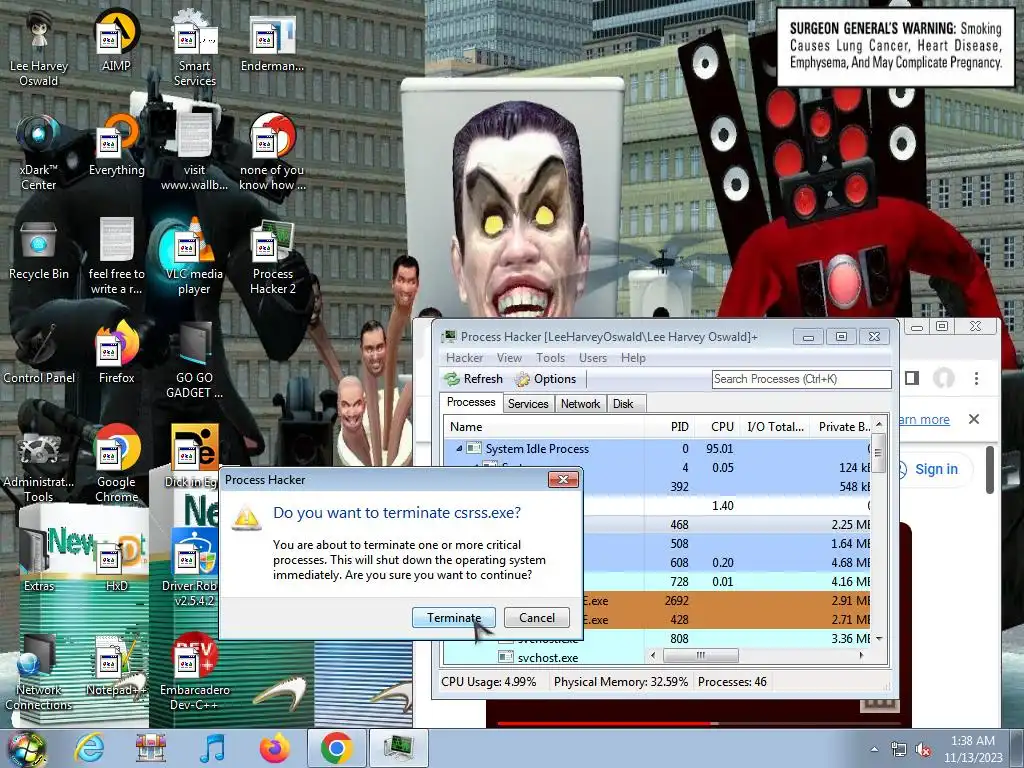Open the music note taskbar icon
The image size is (1024, 768).
click(213, 748)
